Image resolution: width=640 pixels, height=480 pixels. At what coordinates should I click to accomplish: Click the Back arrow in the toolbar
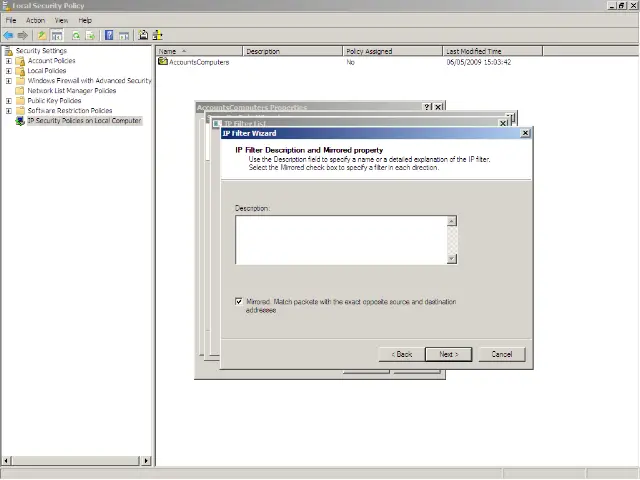(8, 35)
